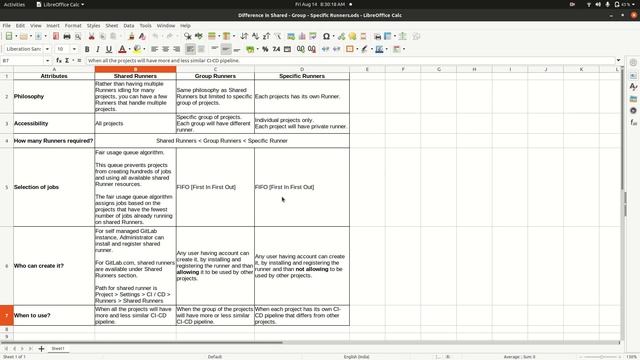The image size is (640, 360).
Task: Click the Spelling check icon
Action: coord(199,36)
